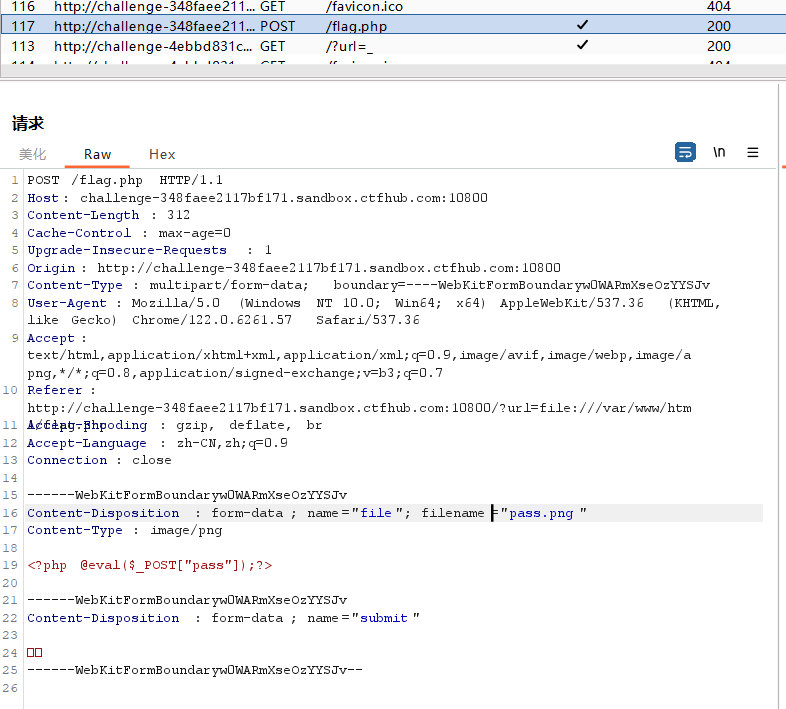The width and height of the screenshot is (786, 709).
Task: Click the Host header line
Action: 257,198
